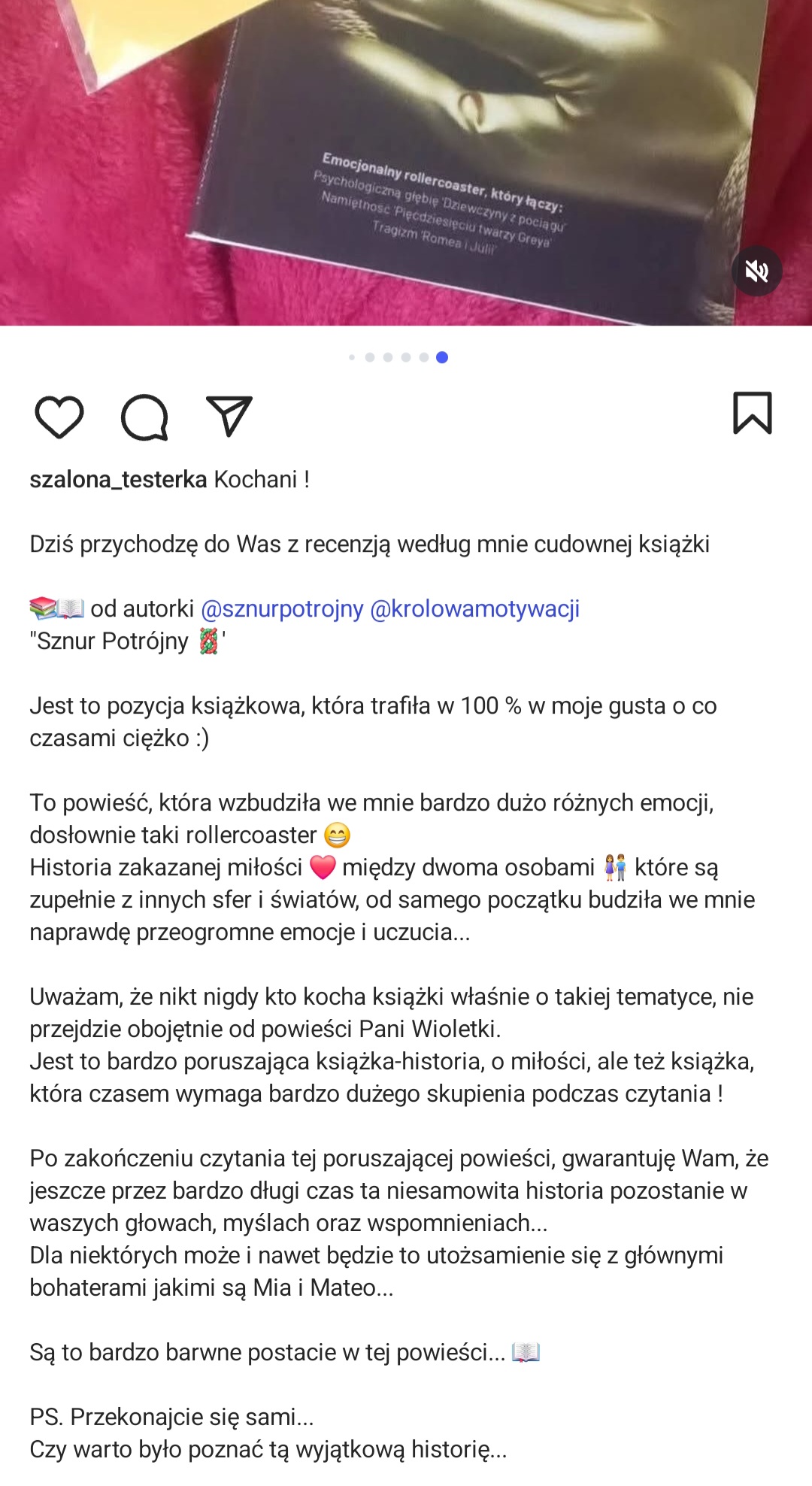Unmute the video with the speaker icon
Screen dimensions: 812x1486
coord(757,271)
